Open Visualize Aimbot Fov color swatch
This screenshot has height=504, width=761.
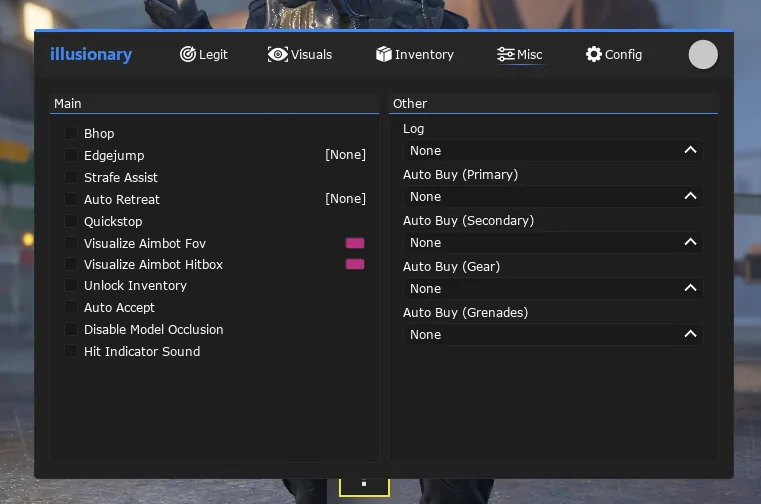click(355, 243)
